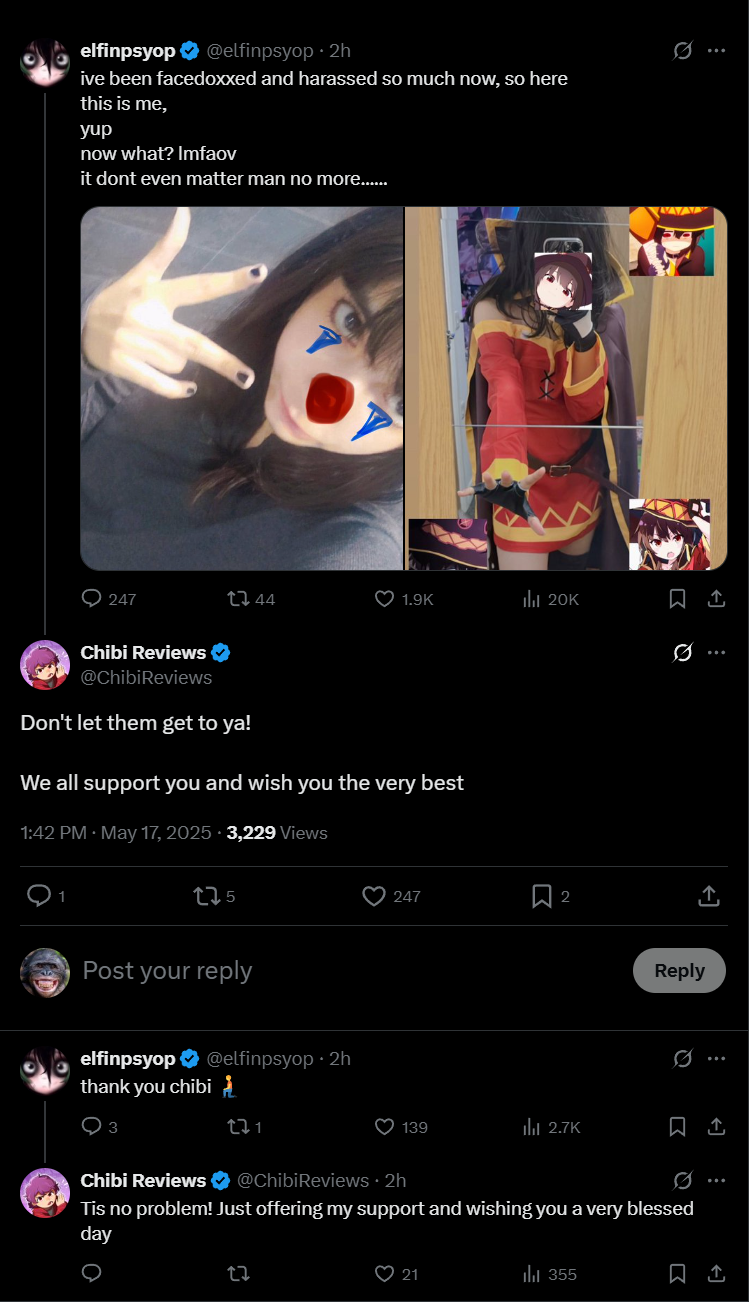The image size is (749, 1302).
Task: Share the "Tis no problem" reply
Action: [x=716, y=1274]
